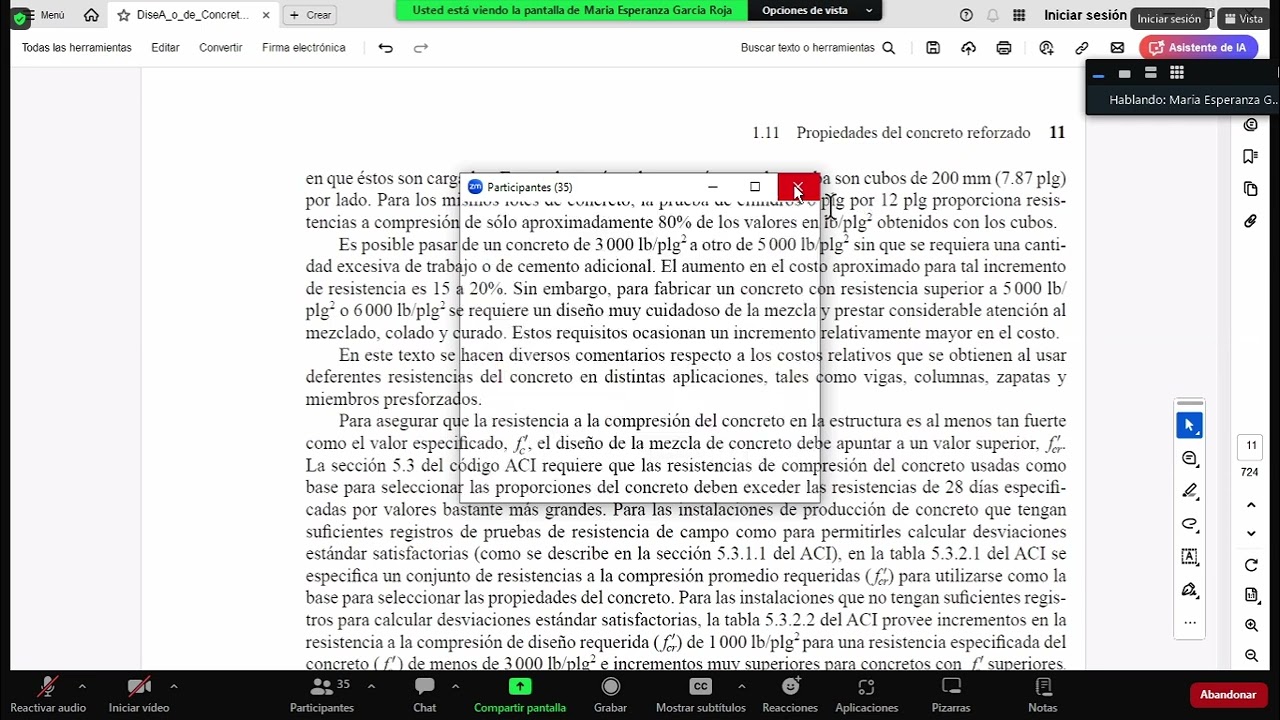
Task: Open Firma electrónica menu
Action: (x=304, y=48)
